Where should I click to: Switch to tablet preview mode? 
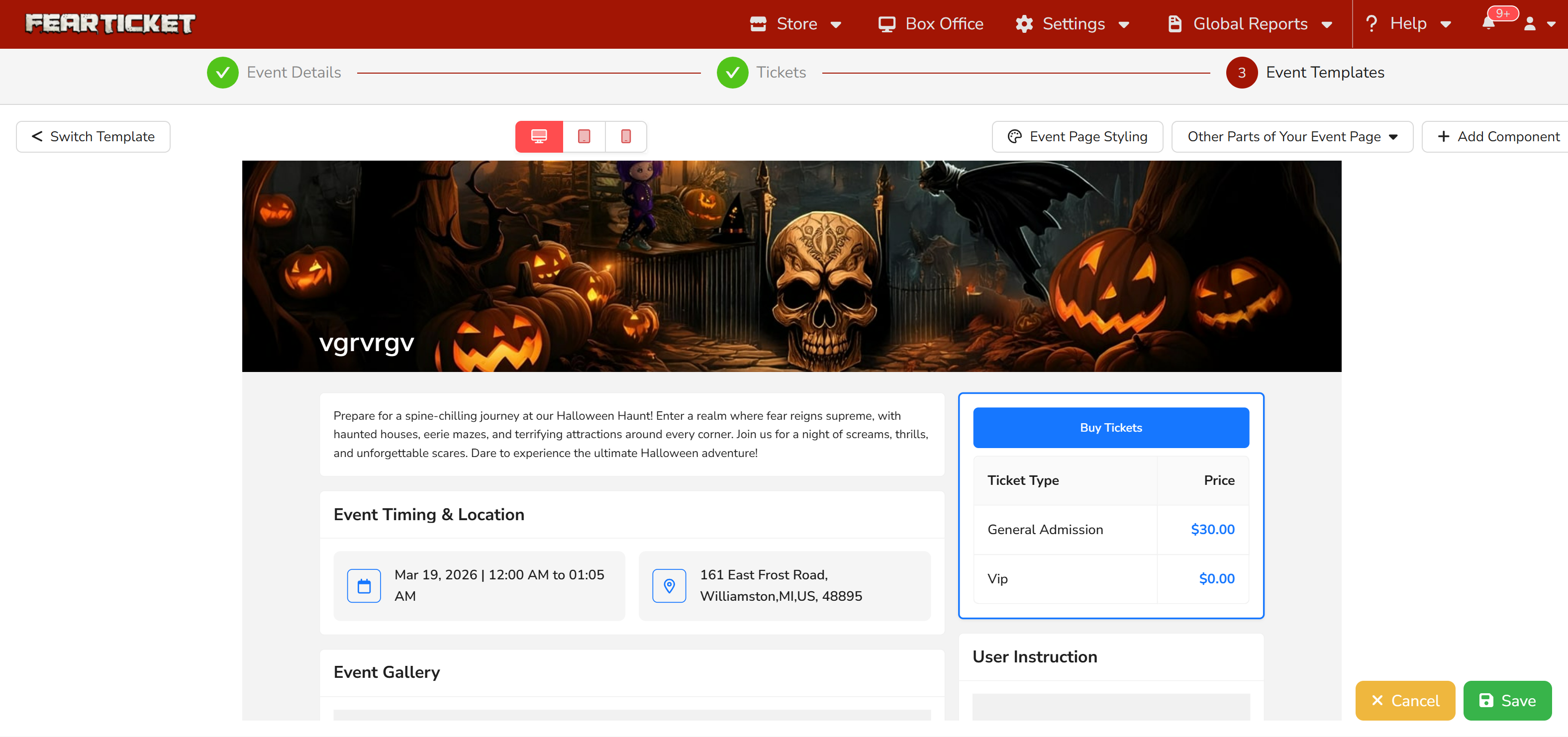(x=584, y=136)
